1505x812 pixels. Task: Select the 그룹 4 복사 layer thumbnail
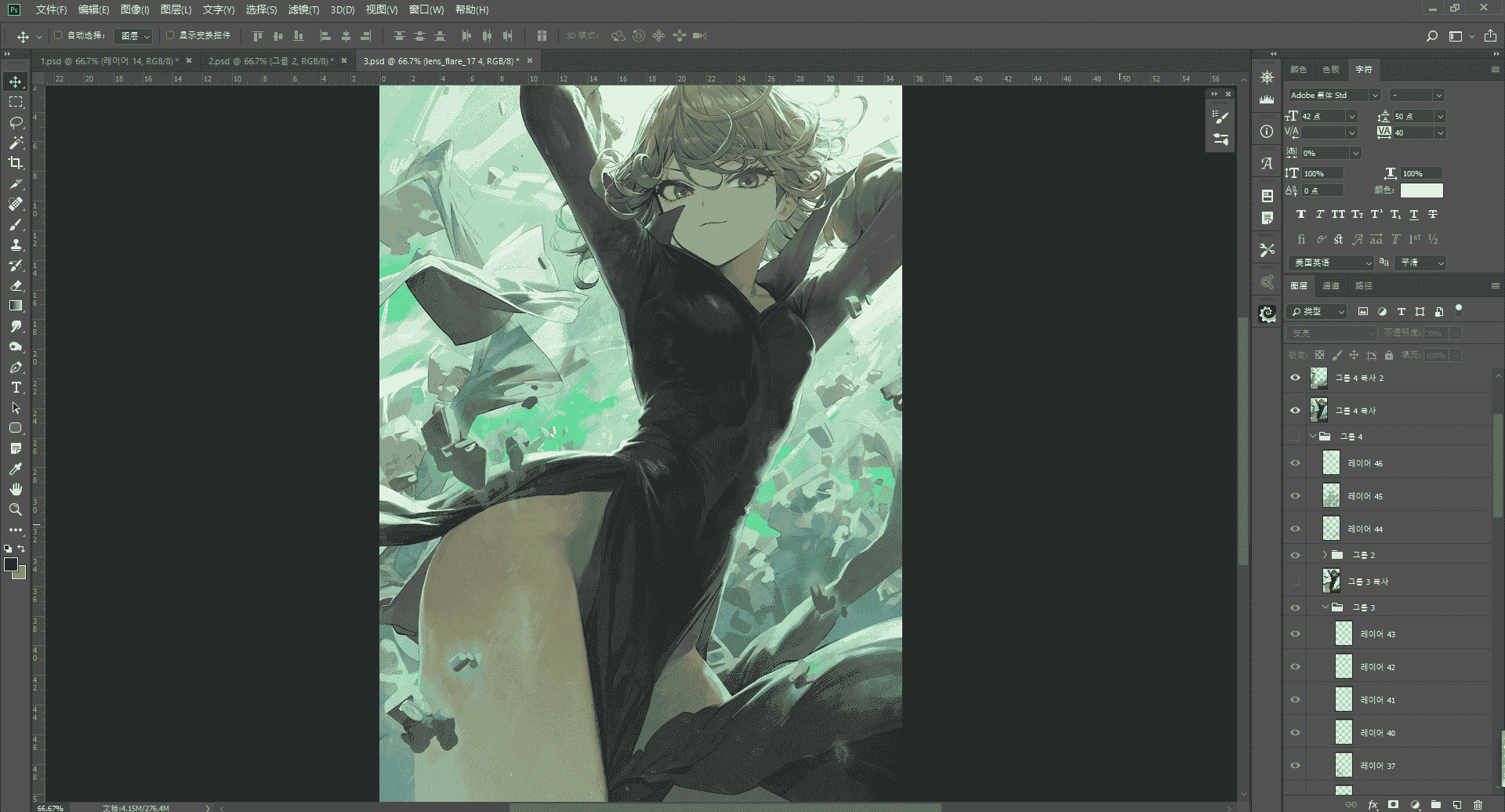click(x=1319, y=410)
